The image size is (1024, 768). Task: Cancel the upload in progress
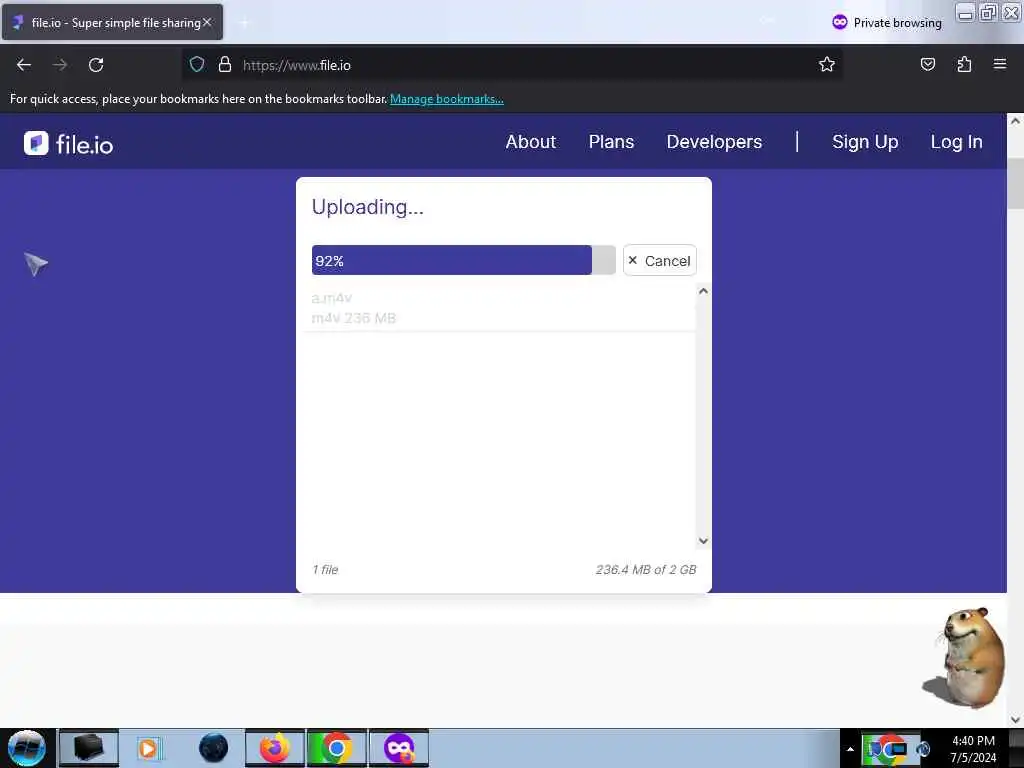(x=660, y=260)
